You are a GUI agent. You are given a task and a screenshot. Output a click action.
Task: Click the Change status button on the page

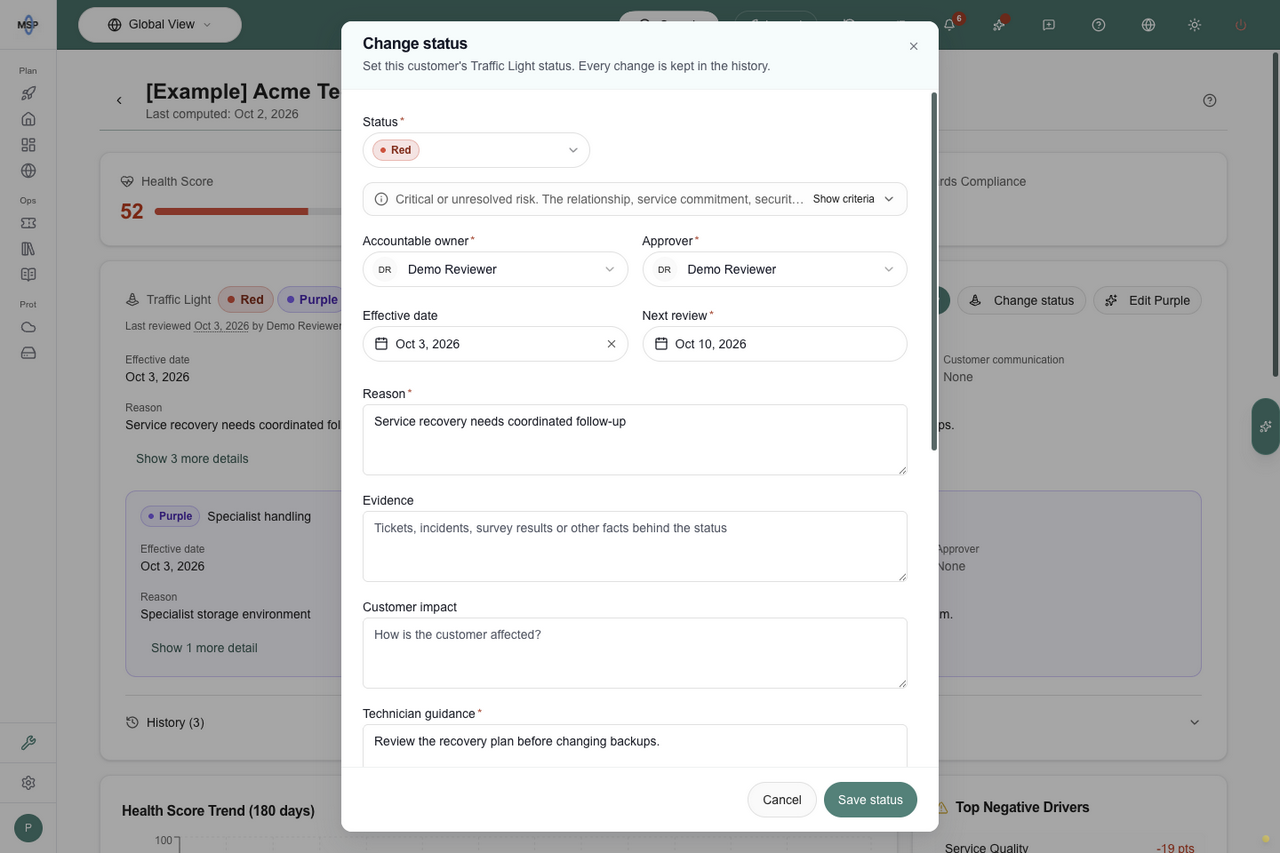(x=1022, y=300)
